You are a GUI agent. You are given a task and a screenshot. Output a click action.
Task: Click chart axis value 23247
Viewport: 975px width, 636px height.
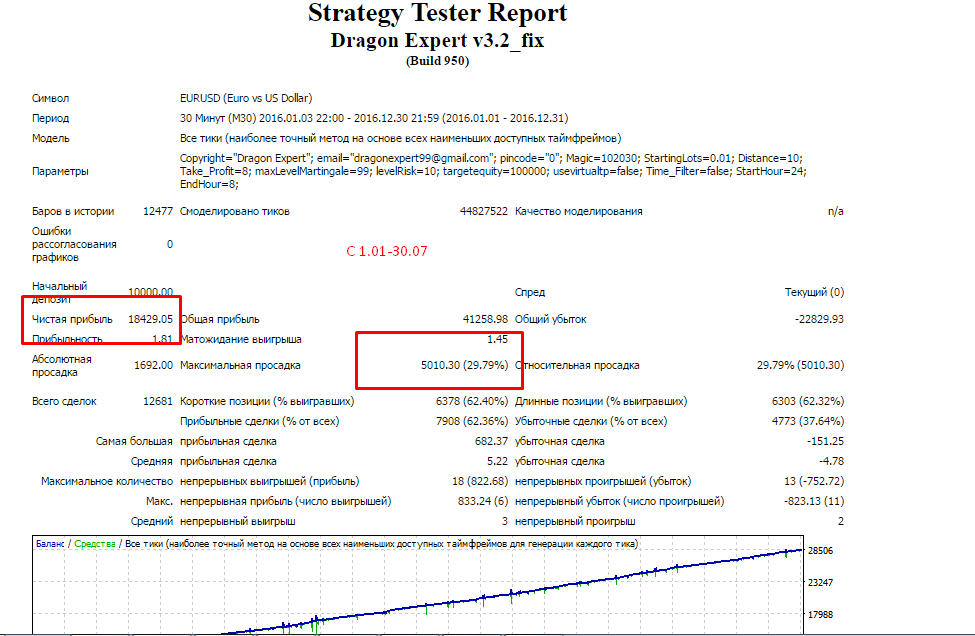click(820, 583)
